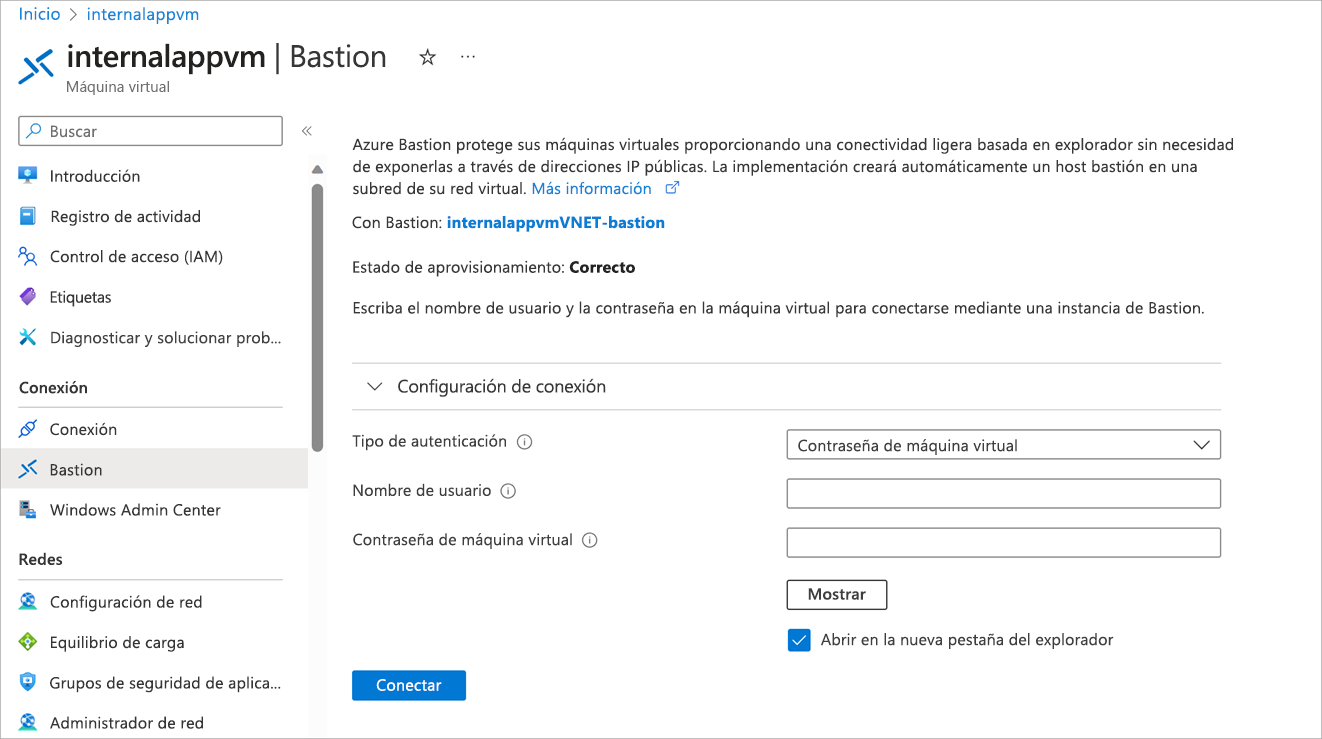Click the Configuración de red icon

click(28, 602)
